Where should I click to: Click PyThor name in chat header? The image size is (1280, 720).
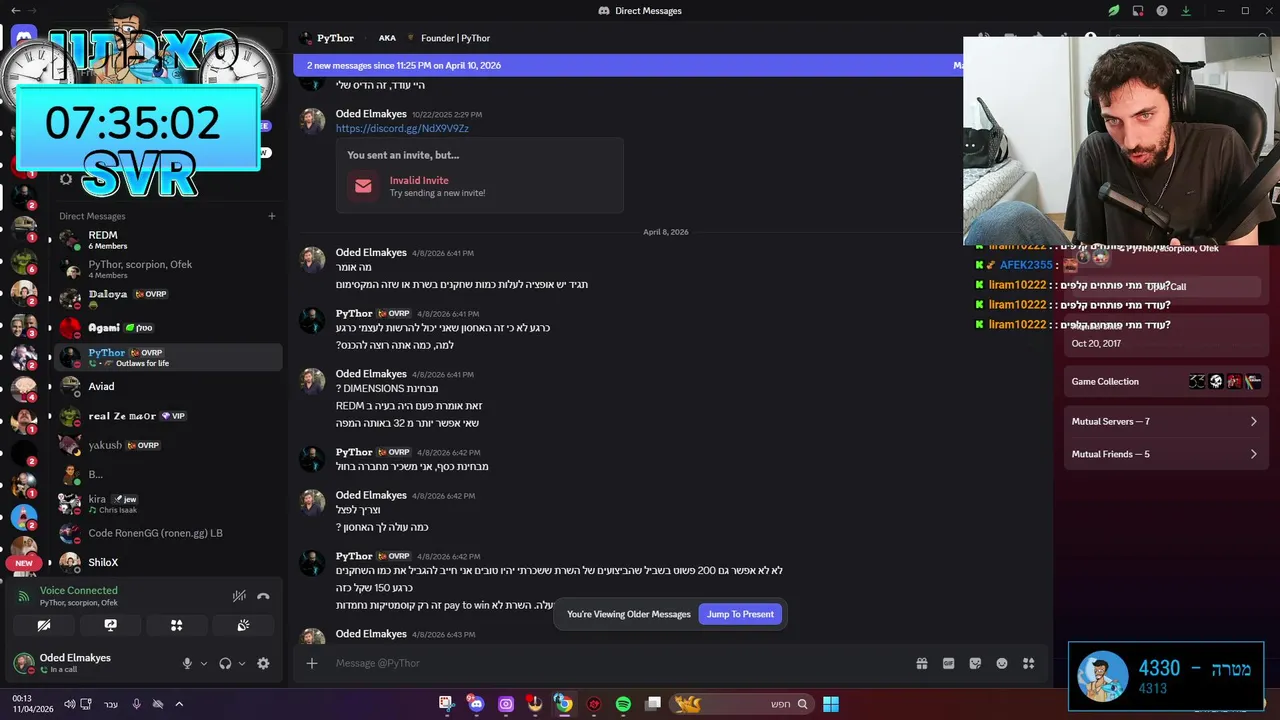point(335,38)
